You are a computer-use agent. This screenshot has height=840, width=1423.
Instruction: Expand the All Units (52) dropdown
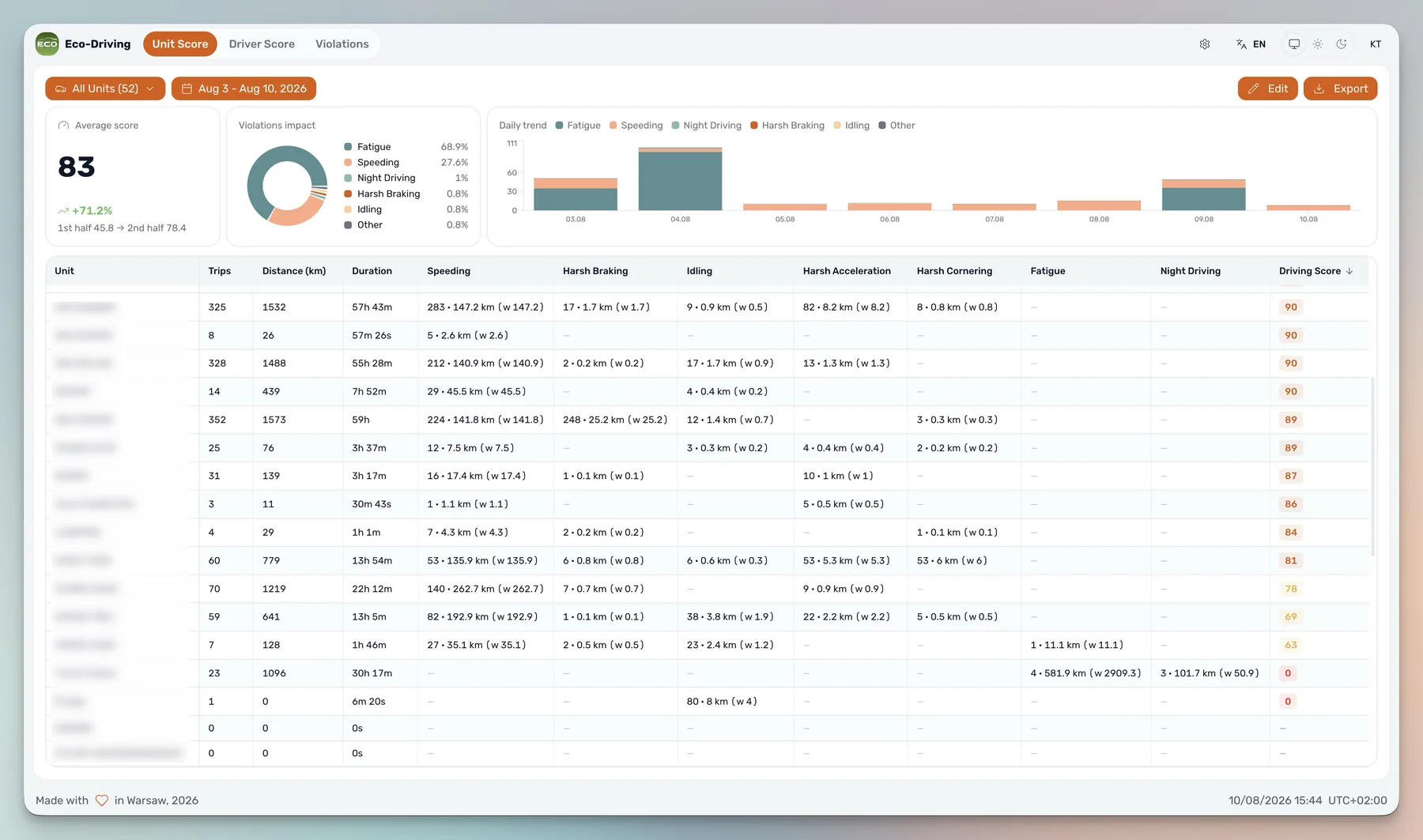coord(105,89)
